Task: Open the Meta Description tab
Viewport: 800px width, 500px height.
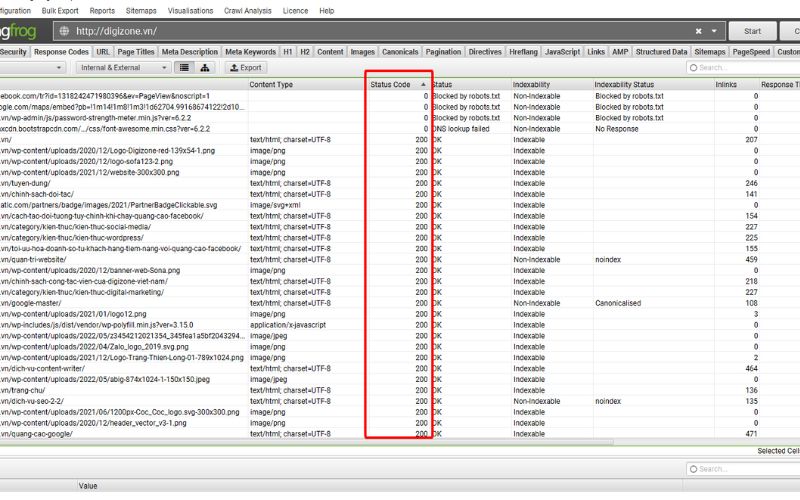Action: [x=190, y=52]
